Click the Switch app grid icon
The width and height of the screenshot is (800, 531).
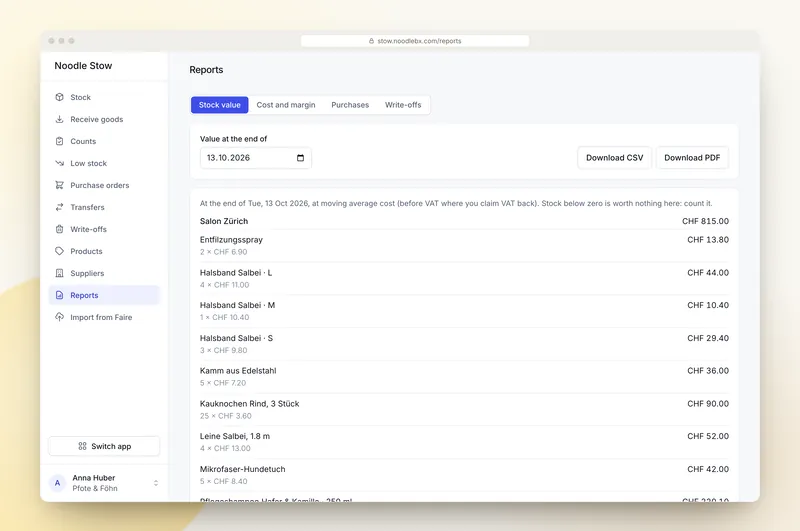82,446
